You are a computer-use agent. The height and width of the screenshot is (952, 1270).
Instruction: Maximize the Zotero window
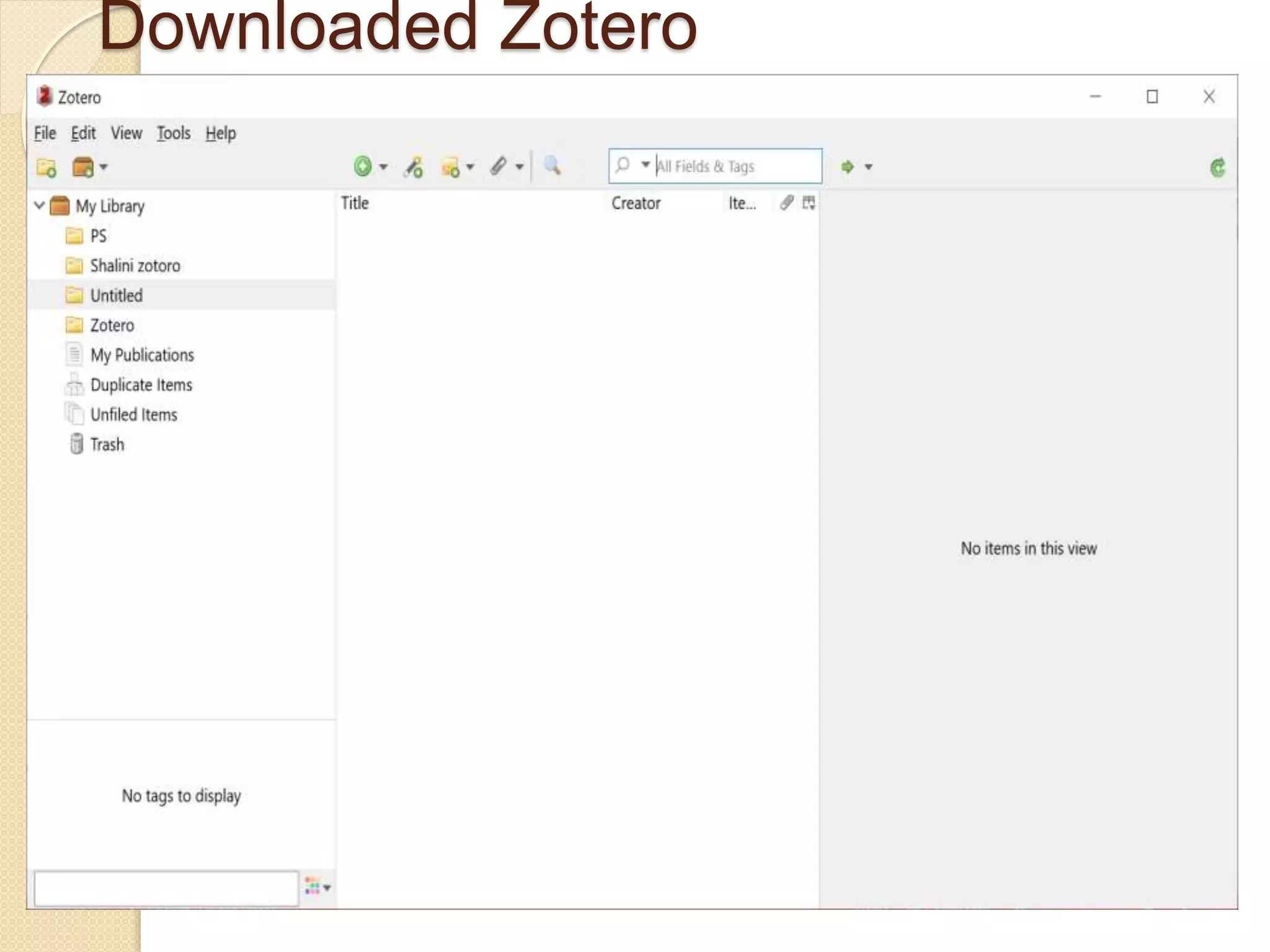point(1152,97)
